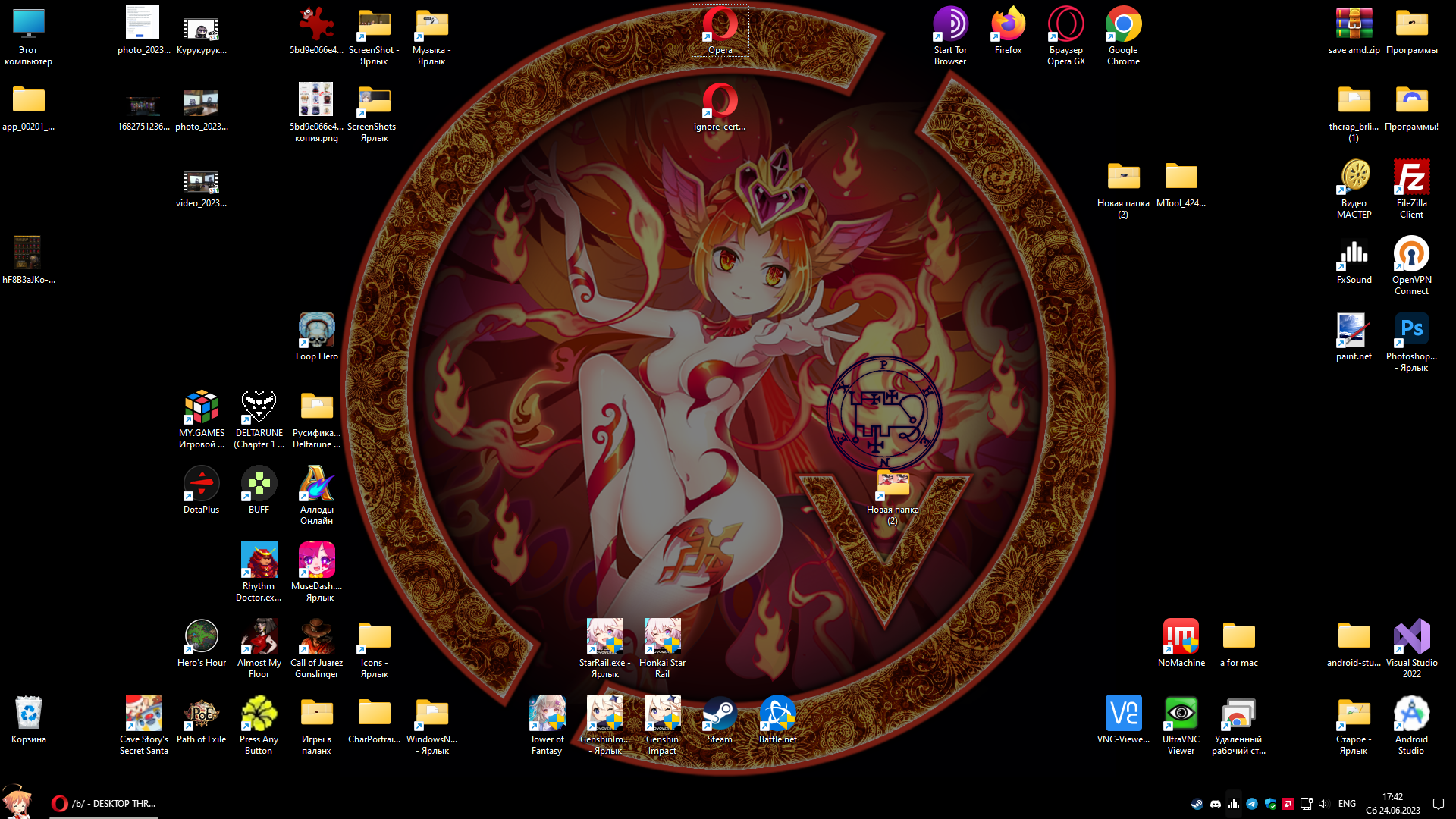Select the Rhythm Doctor shortcut
This screenshot has height=819, width=1456.
click(259, 572)
